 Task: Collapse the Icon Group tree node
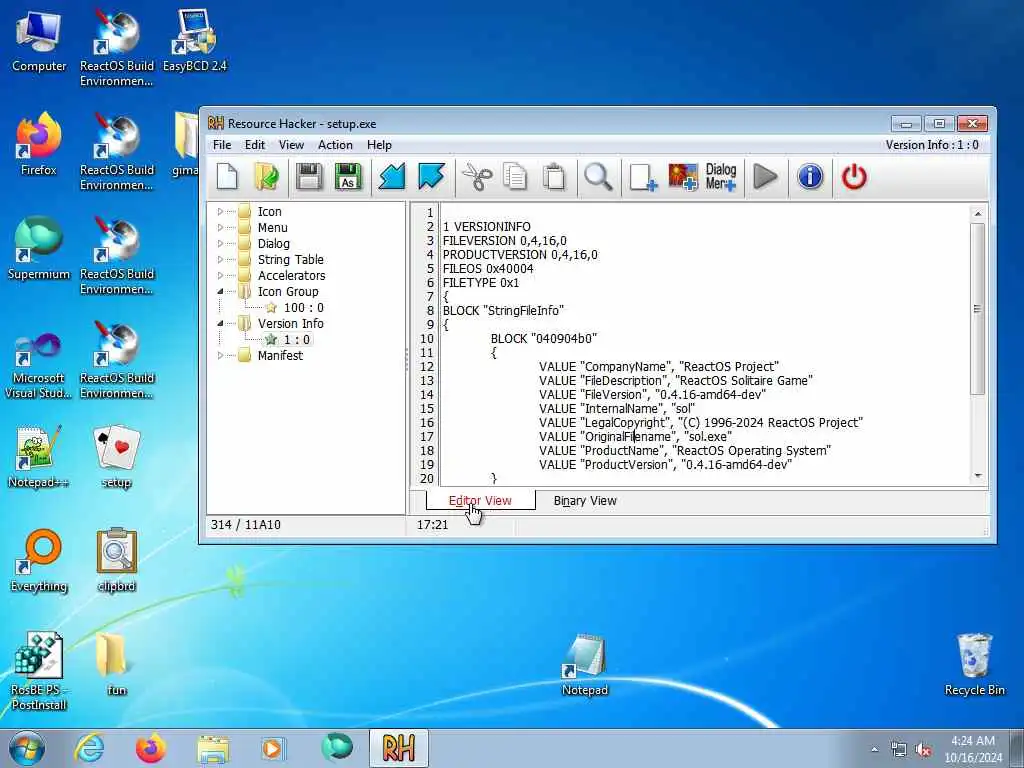[220, 291]
